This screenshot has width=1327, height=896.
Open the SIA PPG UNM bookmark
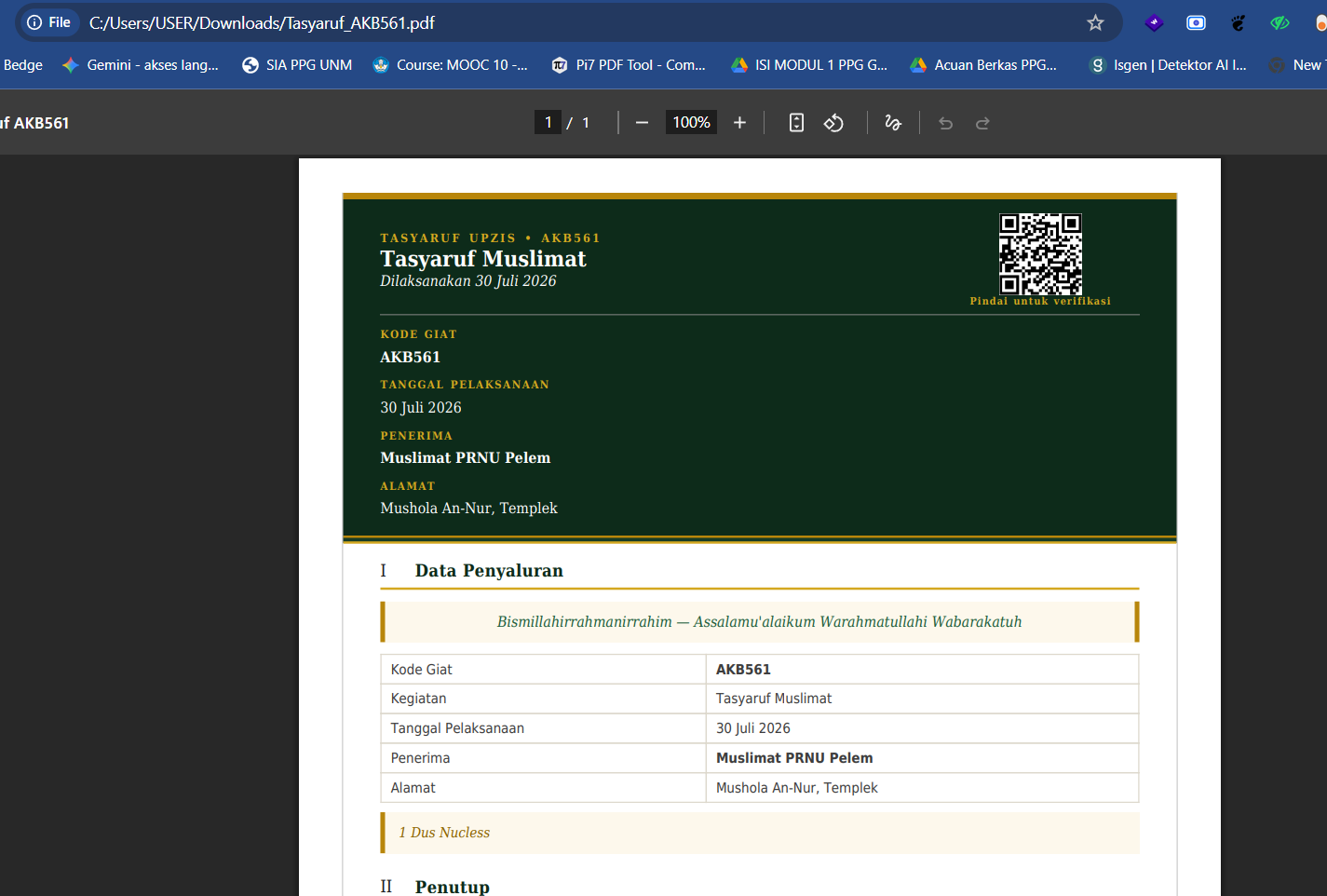(x=297, y=65)
